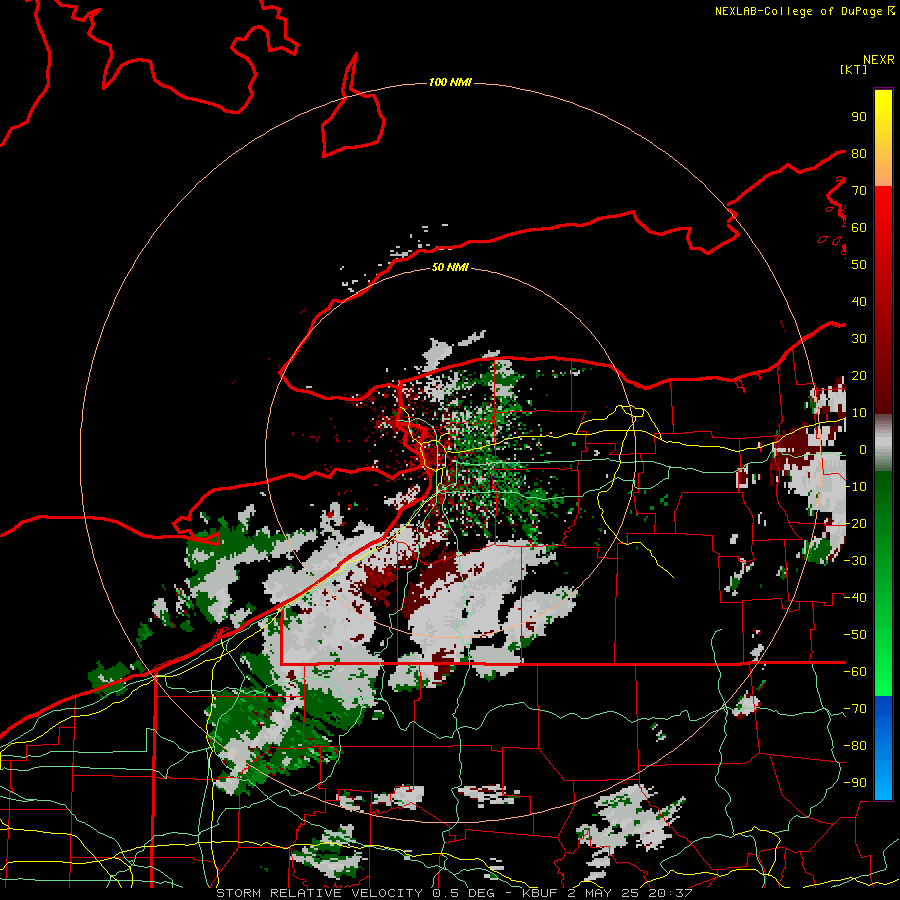The height and width of the screenshot is (900, 900).
Task: Click the positive 90 scale value
Action: [859, 117]
